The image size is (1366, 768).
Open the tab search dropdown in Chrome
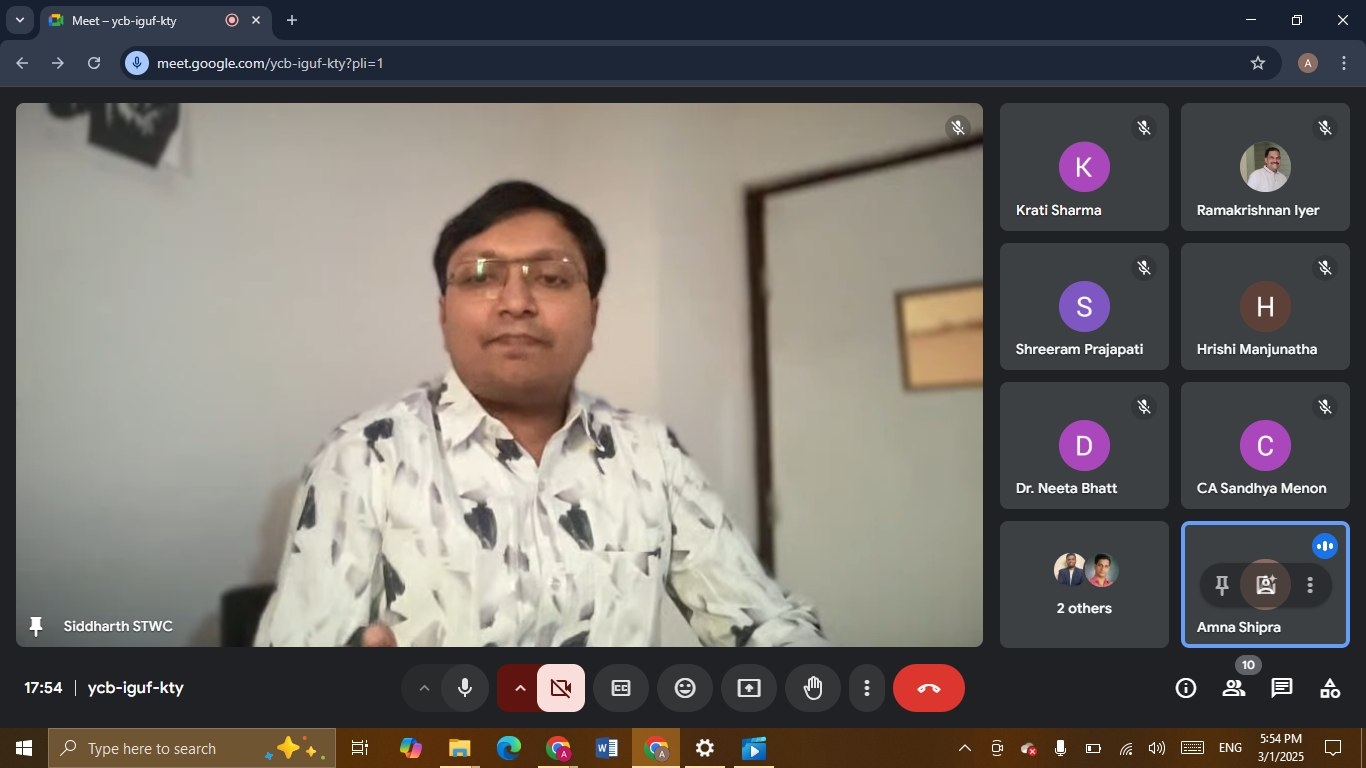[19, 20]
